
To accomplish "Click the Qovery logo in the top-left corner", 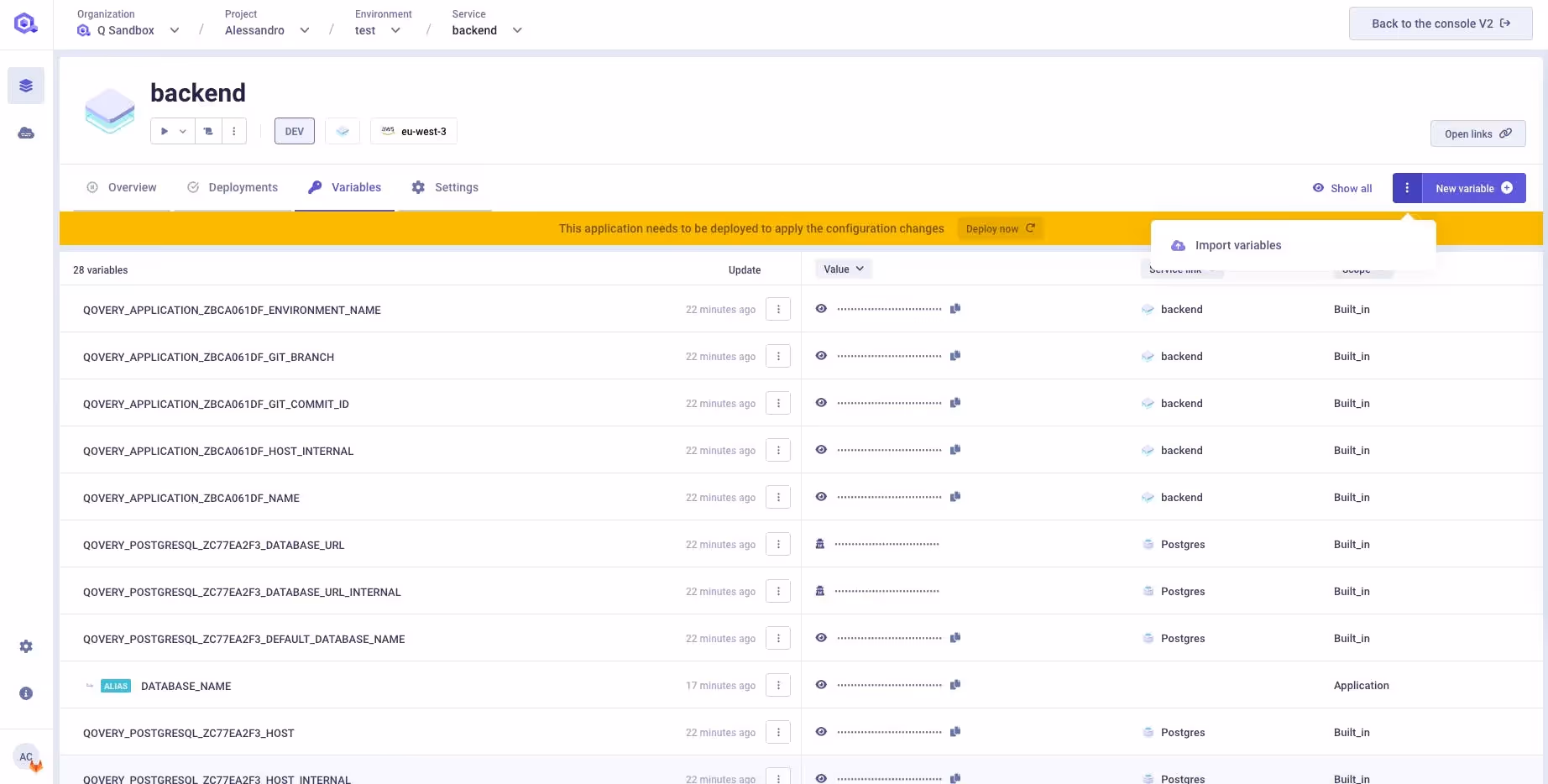I will click(x=25, y=23).
